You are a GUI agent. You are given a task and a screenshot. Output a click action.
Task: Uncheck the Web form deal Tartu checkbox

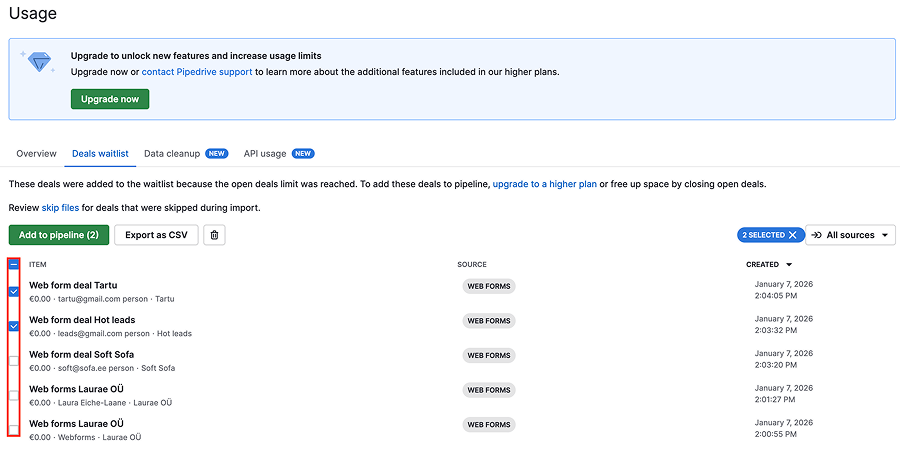coord(14,291)
